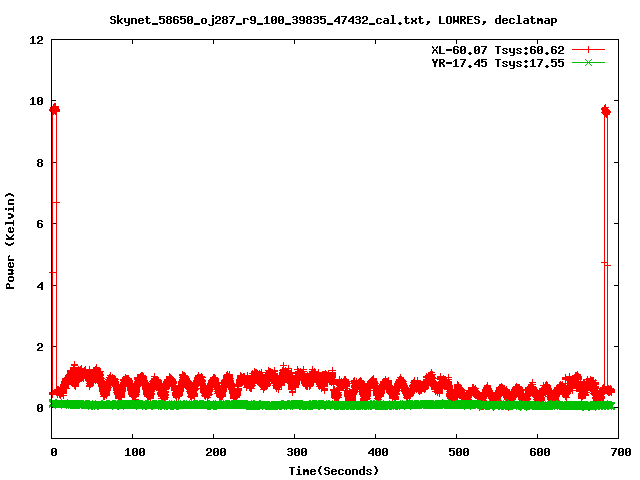Image resolution: width=640 pixels, height=480 pixels.
Task: Click y-axis tick label 10
Action: click(x=36, y=101)
